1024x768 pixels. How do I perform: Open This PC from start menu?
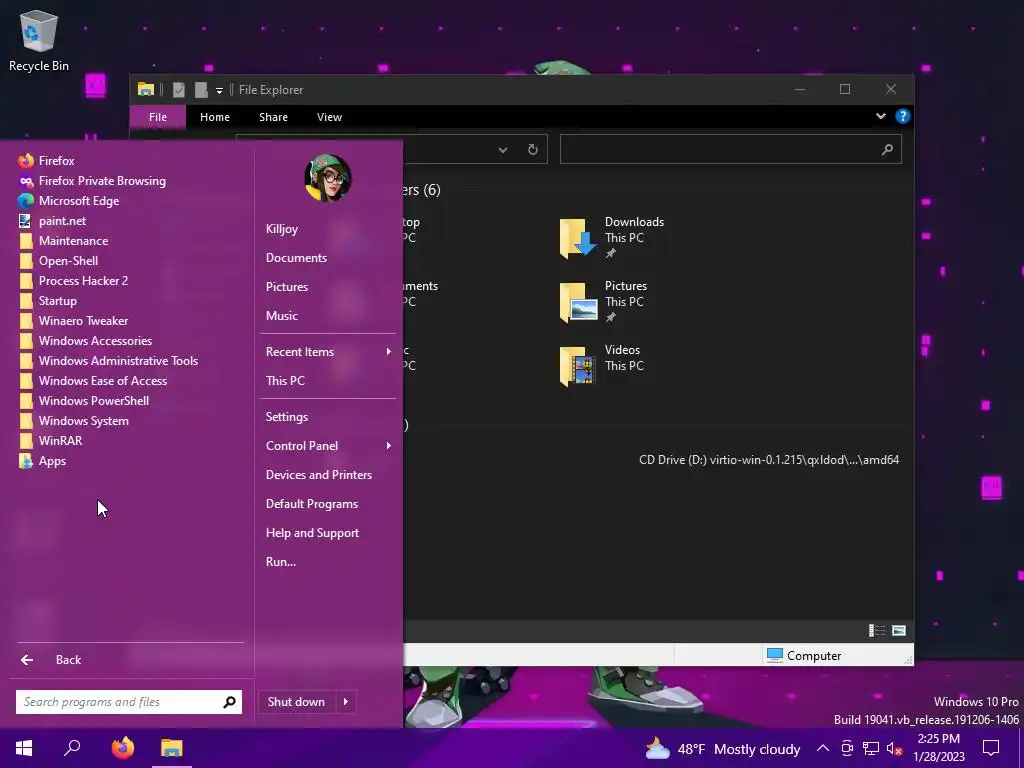[285, 381]
